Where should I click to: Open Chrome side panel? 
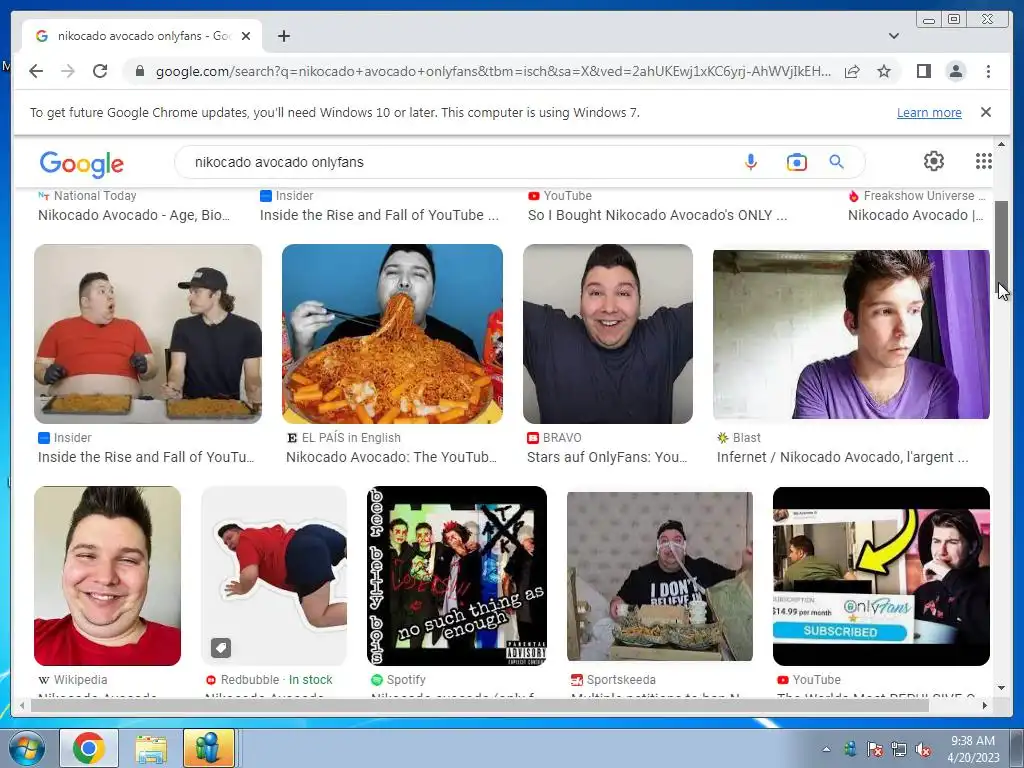coord(923,71)
